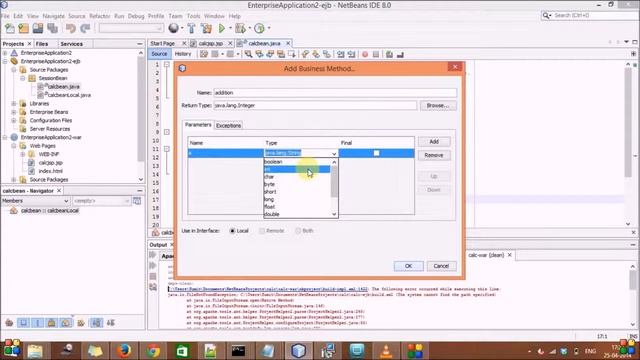Click the red record macro icon

(x=365, y=54)
